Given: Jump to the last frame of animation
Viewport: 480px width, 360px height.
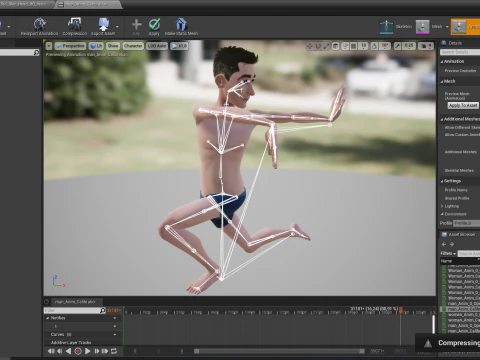Looking at the screenshot, I should tap(105, 351).
